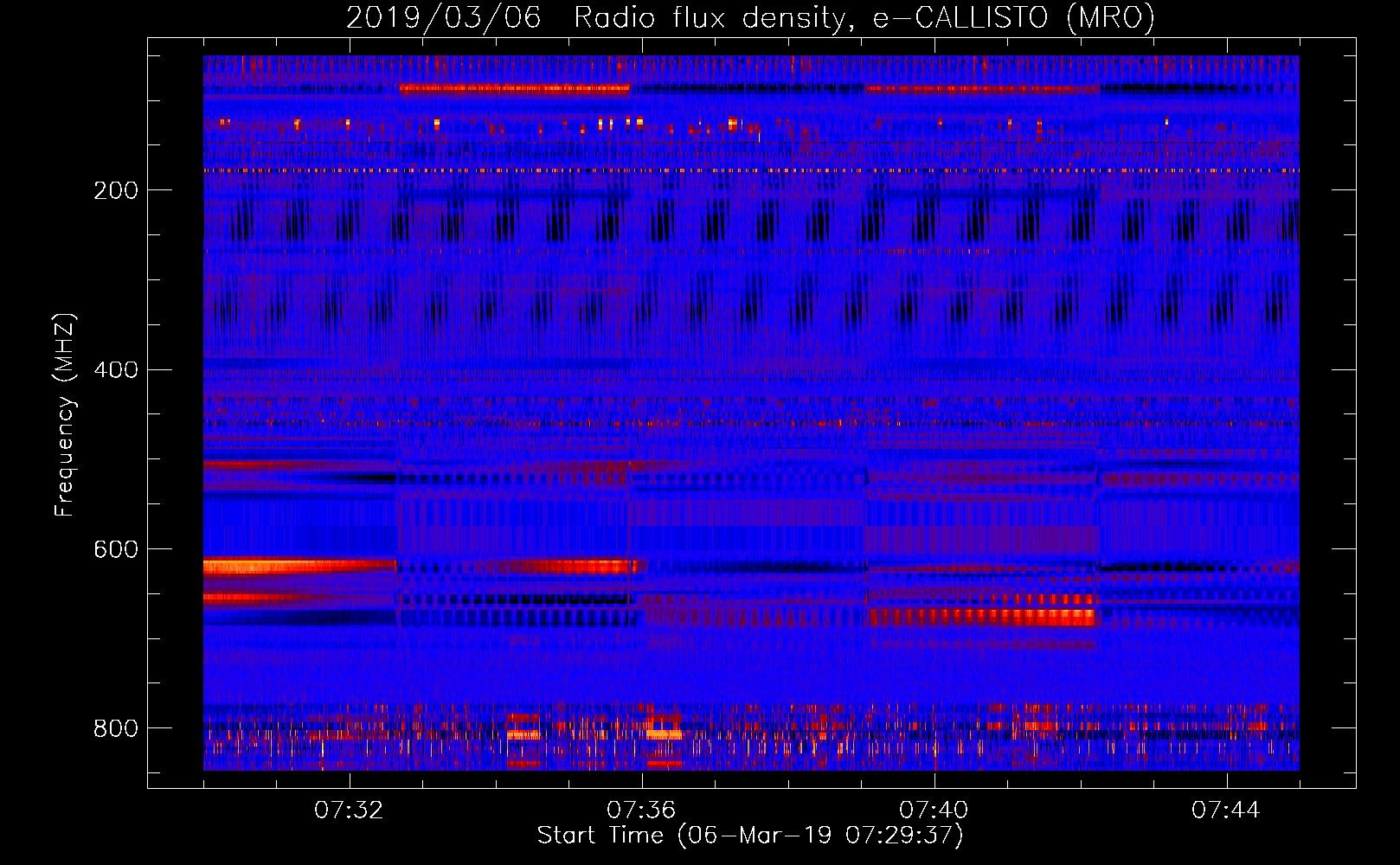This screenshot has width=1400, height=865.
Task: Click the plot title '2019/03/06 Radio flux density, e-CALLISTO (MRO)'
Action: tap(750, 17)
